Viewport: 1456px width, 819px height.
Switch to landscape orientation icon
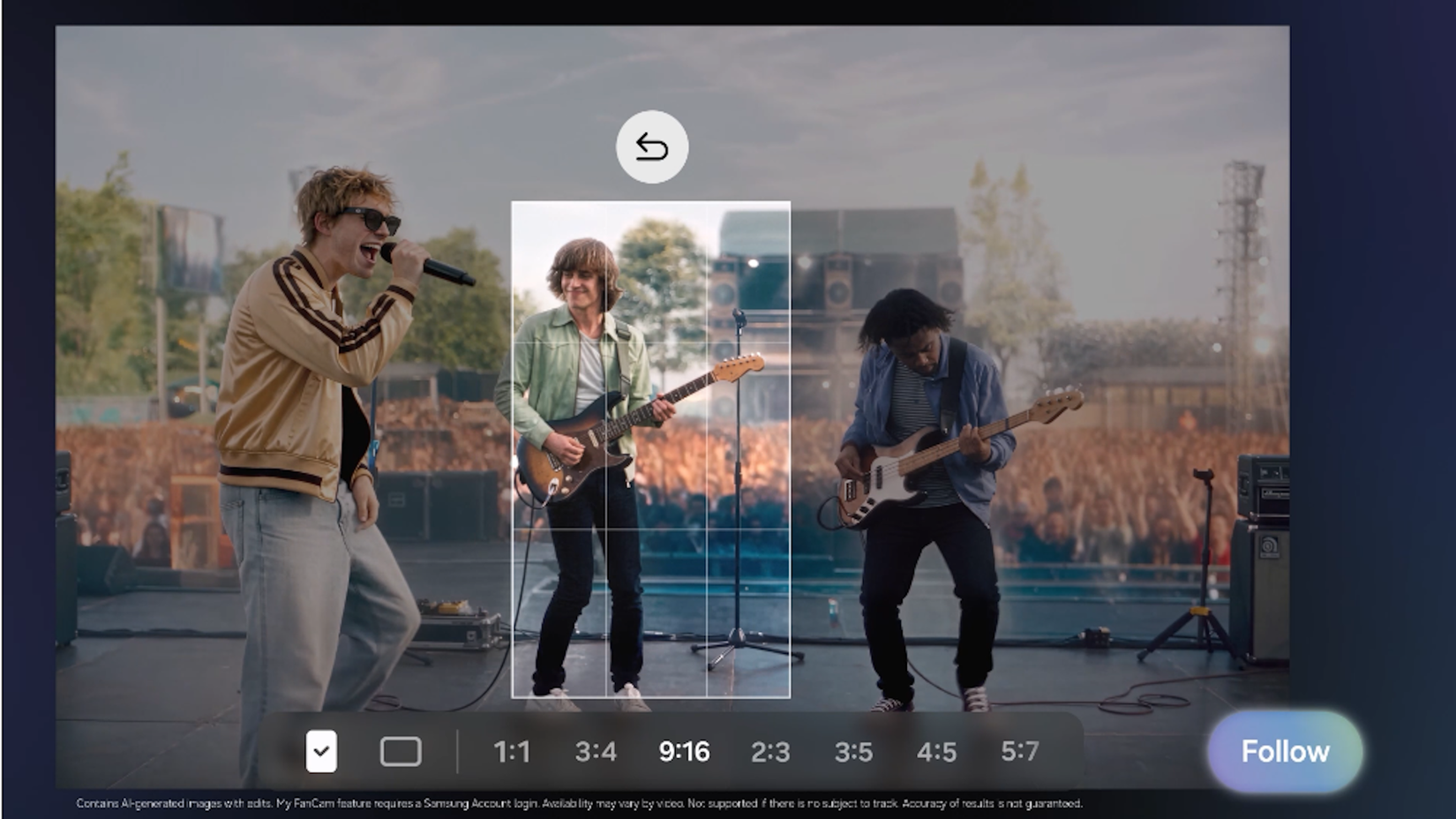401,752
